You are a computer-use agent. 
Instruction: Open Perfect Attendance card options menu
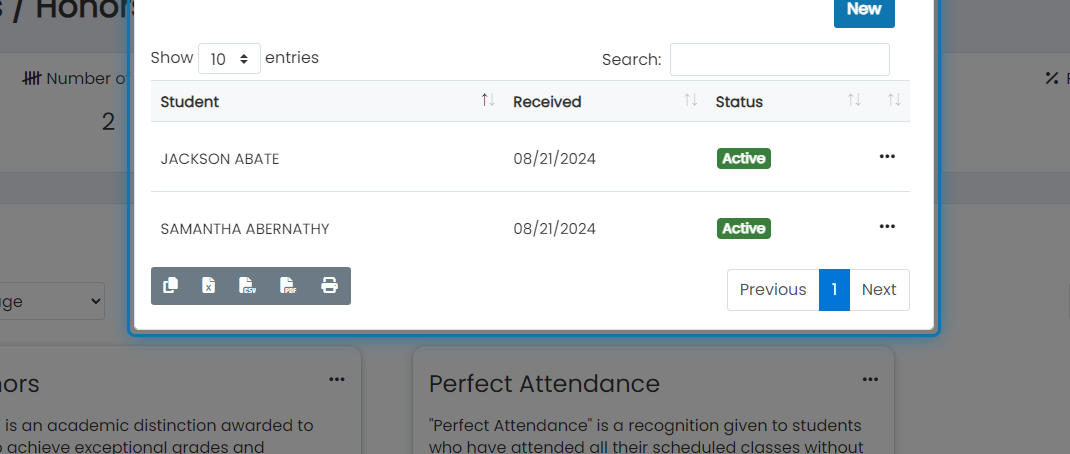870,380
